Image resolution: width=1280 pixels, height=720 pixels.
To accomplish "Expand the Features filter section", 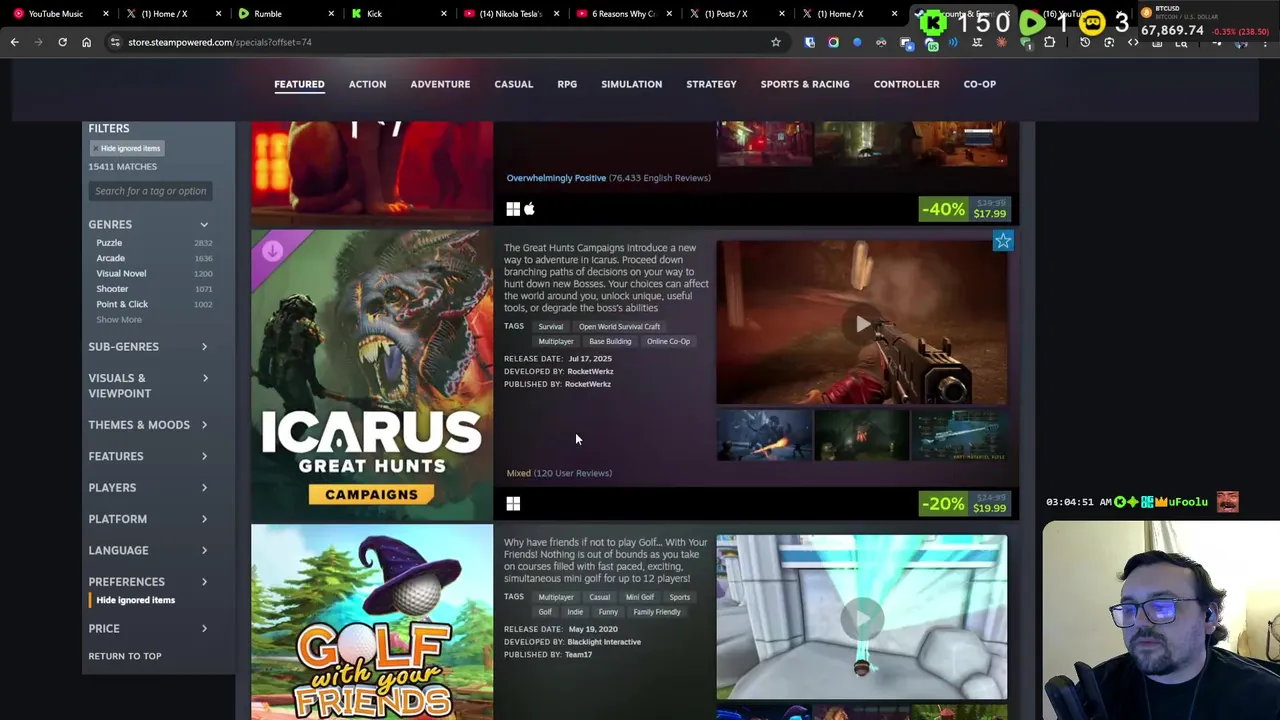I will pyautogui.click(x=148, y=456).
